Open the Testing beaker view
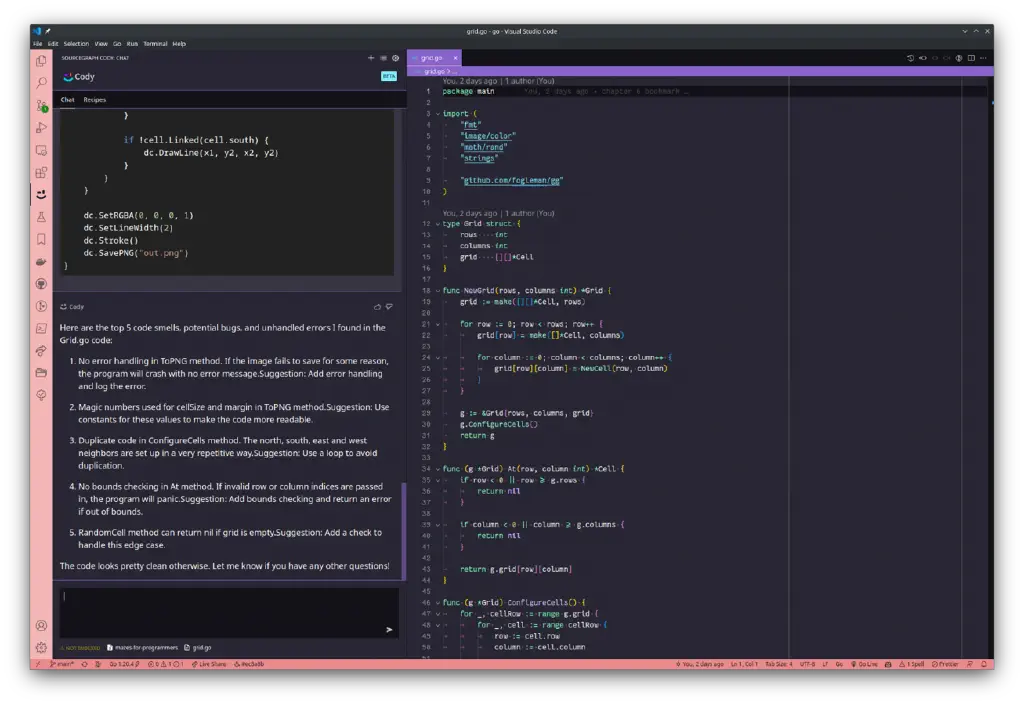Image resolution: width=1024 pixels, height=705 pixels. pyautogui.click(x=41, y=217)
